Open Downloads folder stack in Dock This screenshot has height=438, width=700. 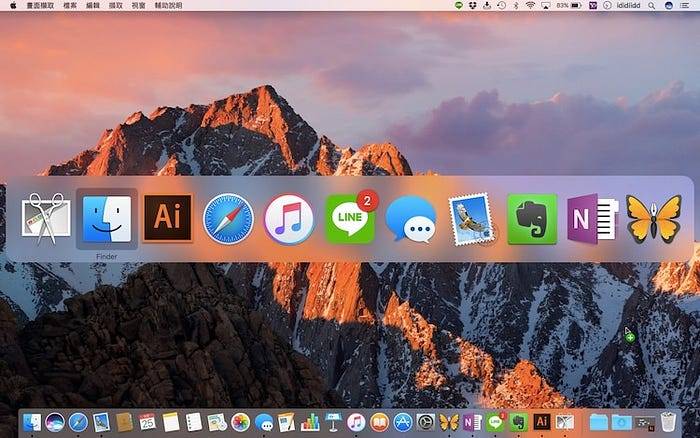[621, 422]
